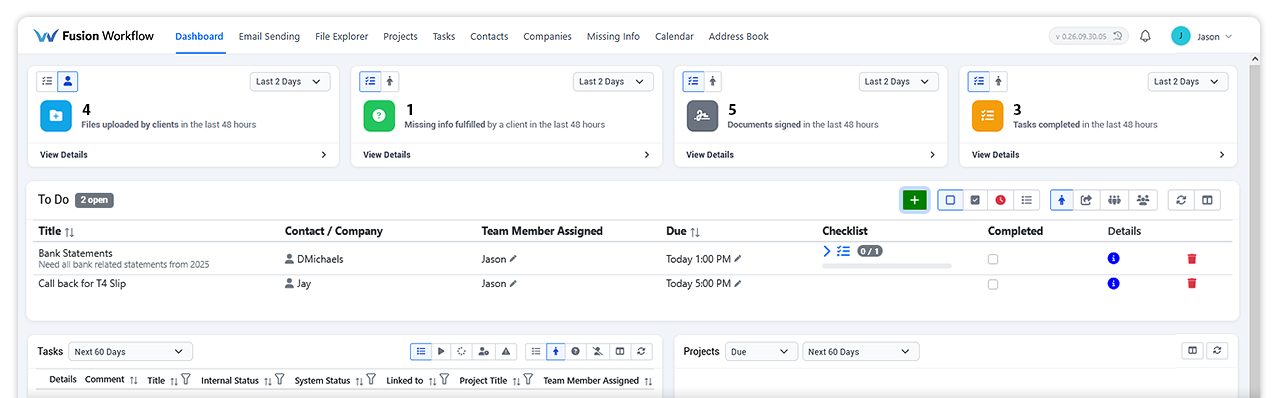
Task: Open Projects Next 60 Days dropdown
Action: [861, 352]
